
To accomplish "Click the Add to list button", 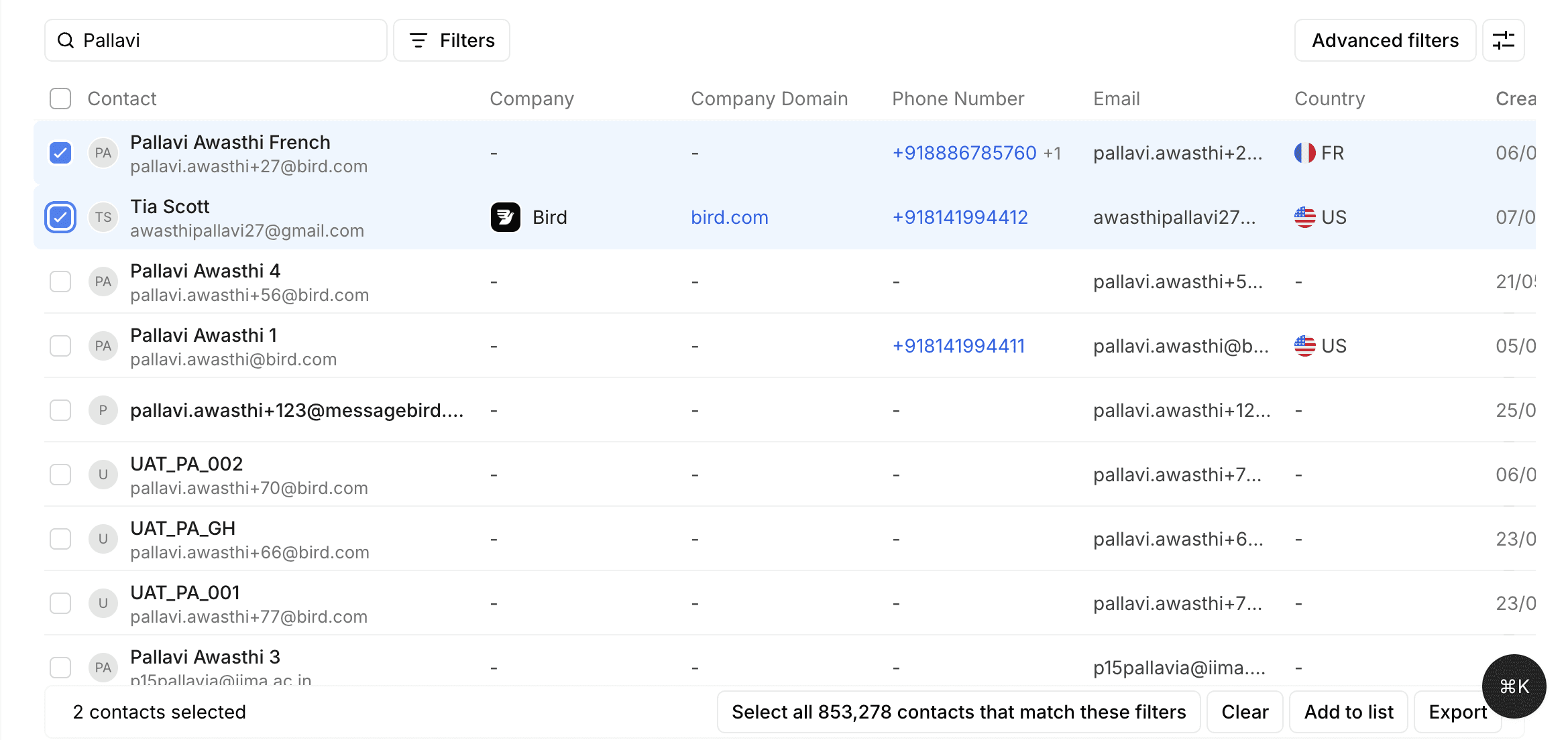I will click(x=1348, y=712).
